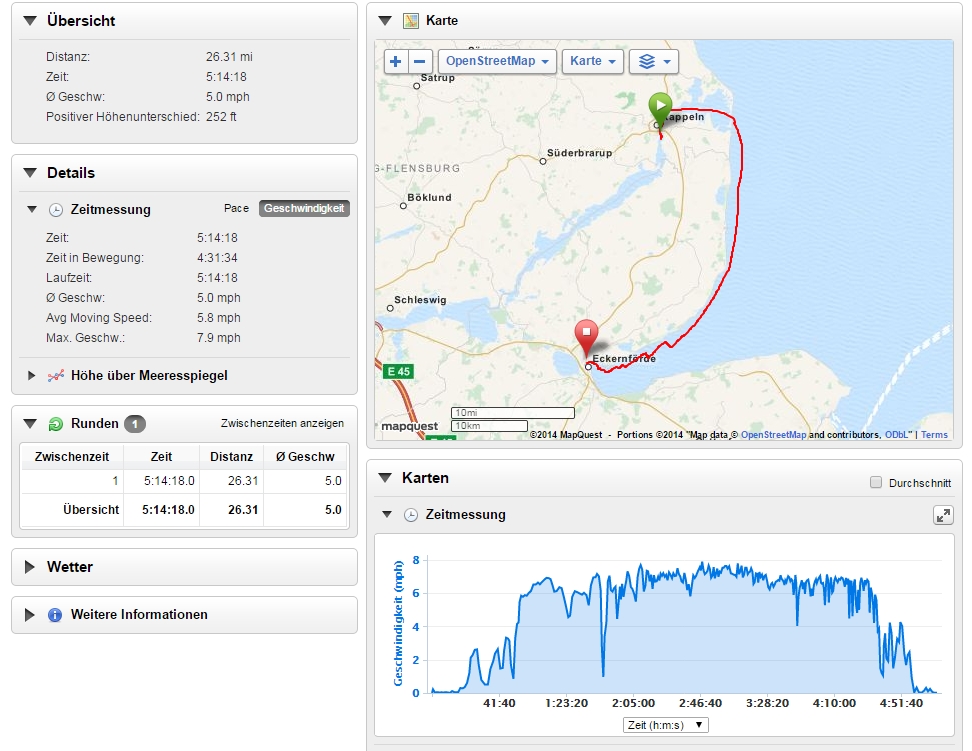972x751 pixels.
Task: Open the Karte map type dropdown
Action: (592, 61)
